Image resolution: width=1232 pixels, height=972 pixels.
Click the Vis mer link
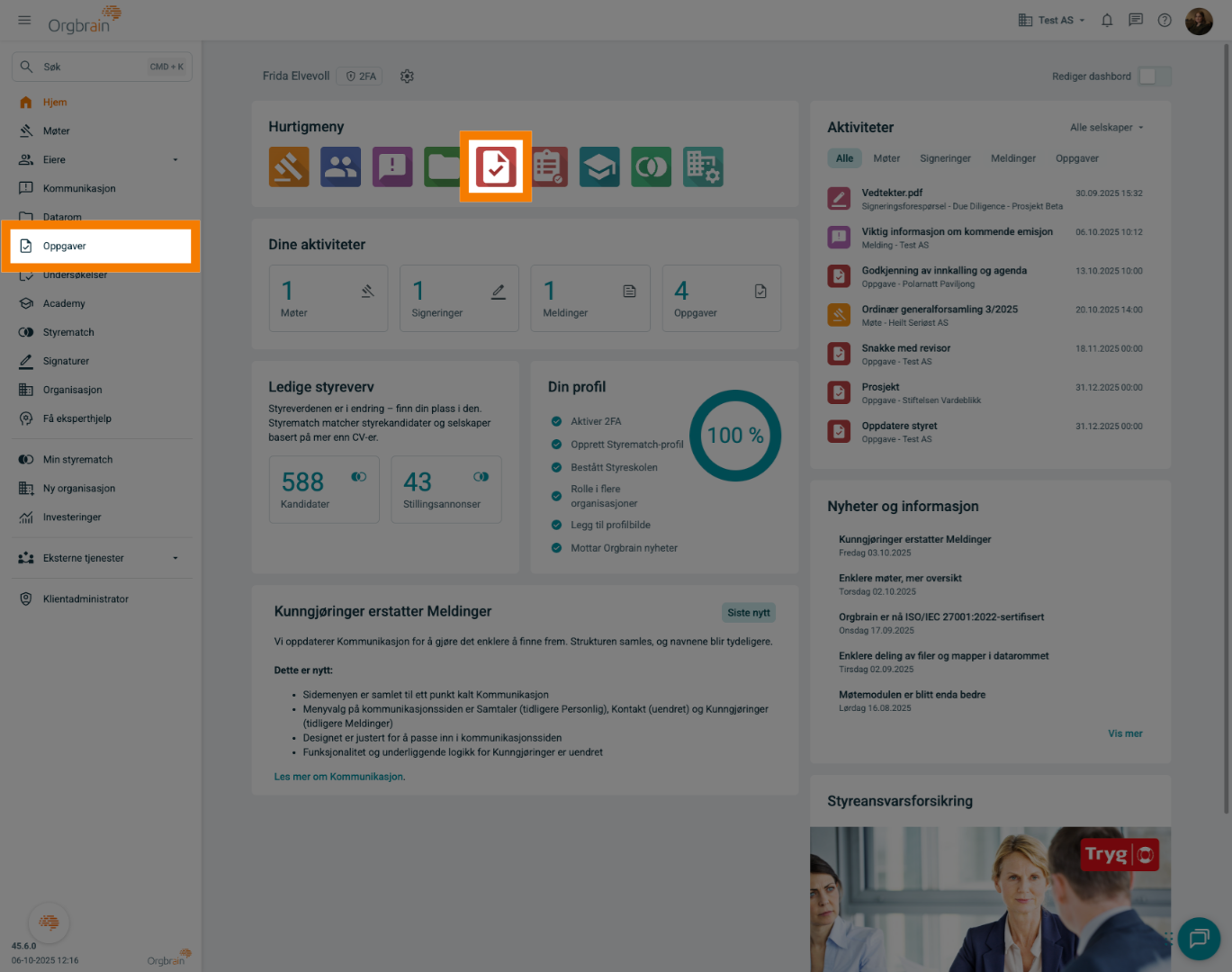tap(1125, 733)
